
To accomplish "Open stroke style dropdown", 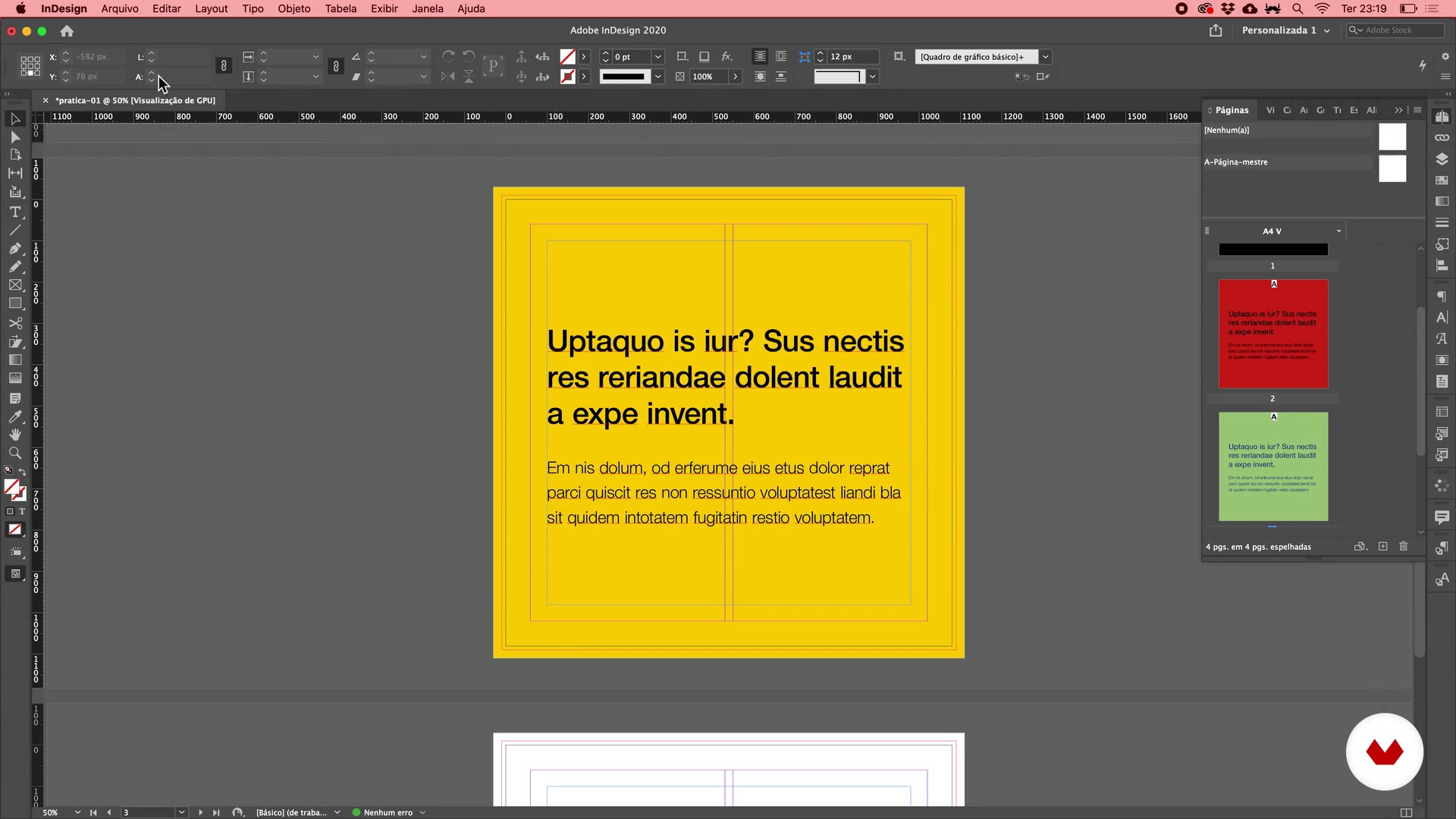I will coord(658,77).
